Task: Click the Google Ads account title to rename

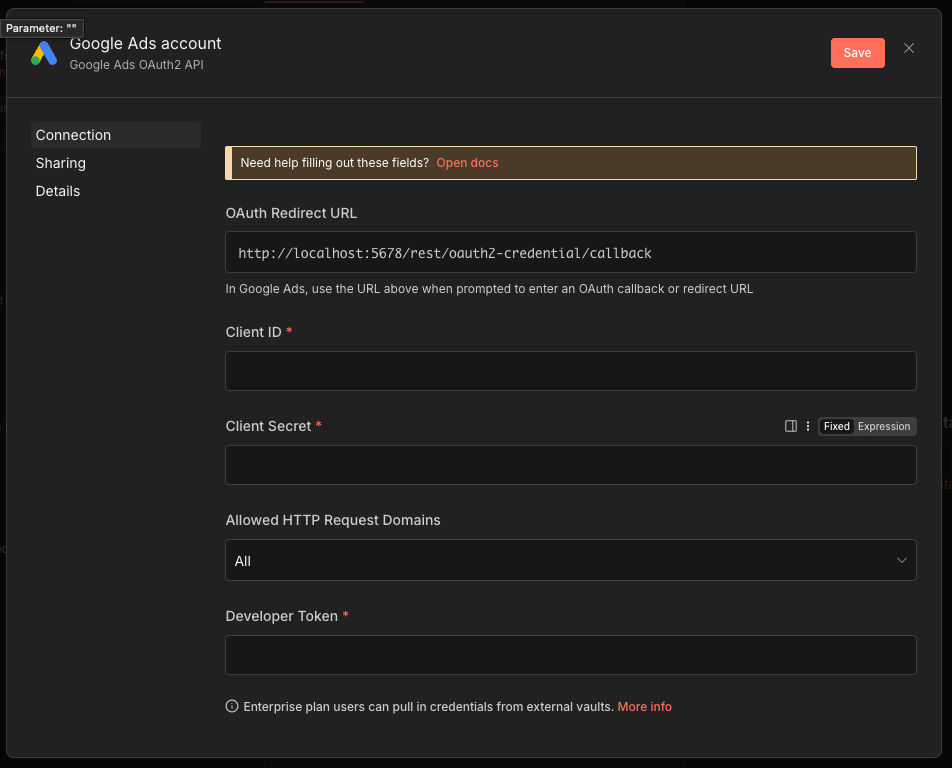Action: [145, 44]
